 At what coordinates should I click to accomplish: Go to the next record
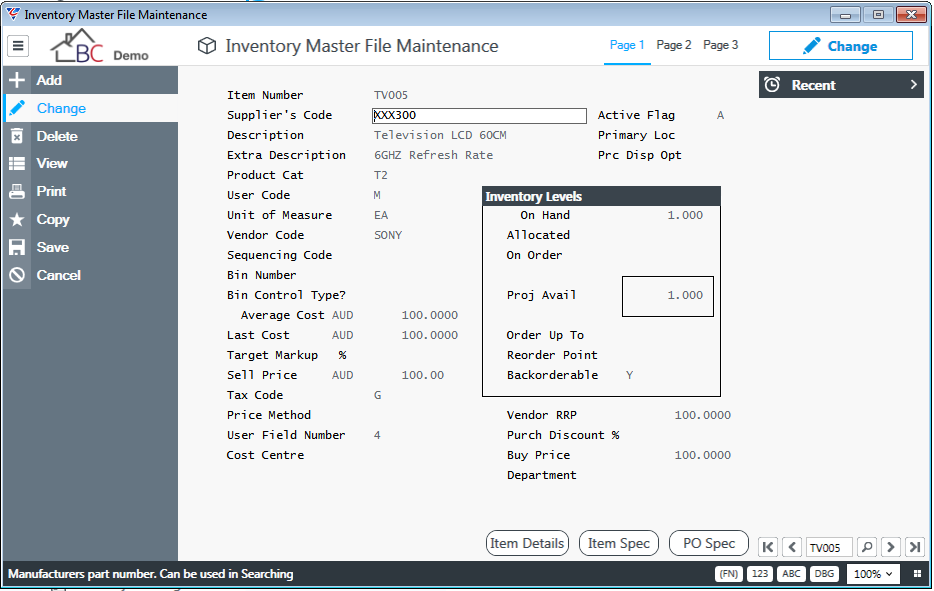[x=891, y=547]
